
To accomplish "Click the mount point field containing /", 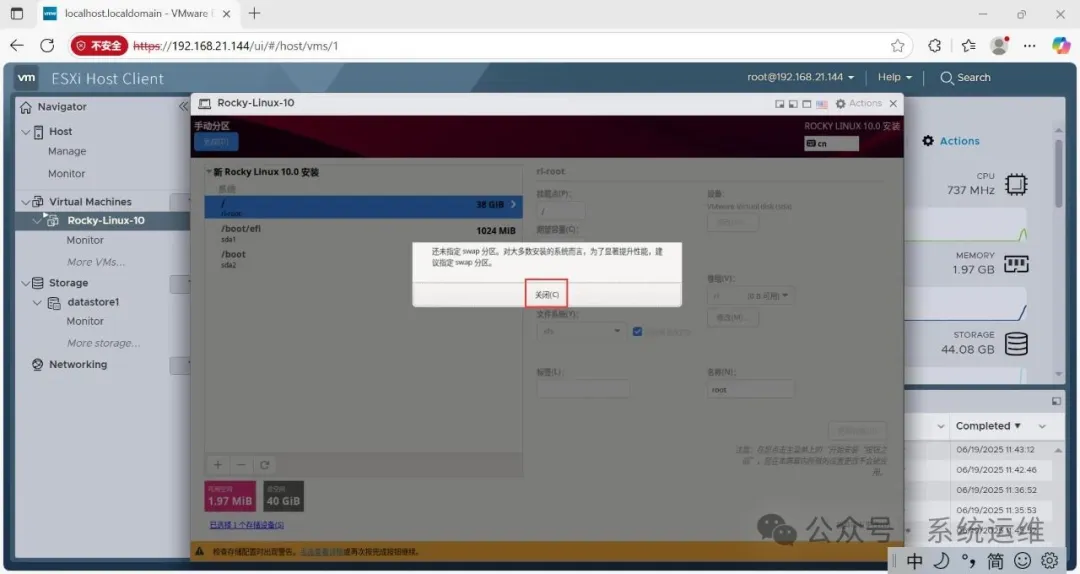I will [561, 211].
